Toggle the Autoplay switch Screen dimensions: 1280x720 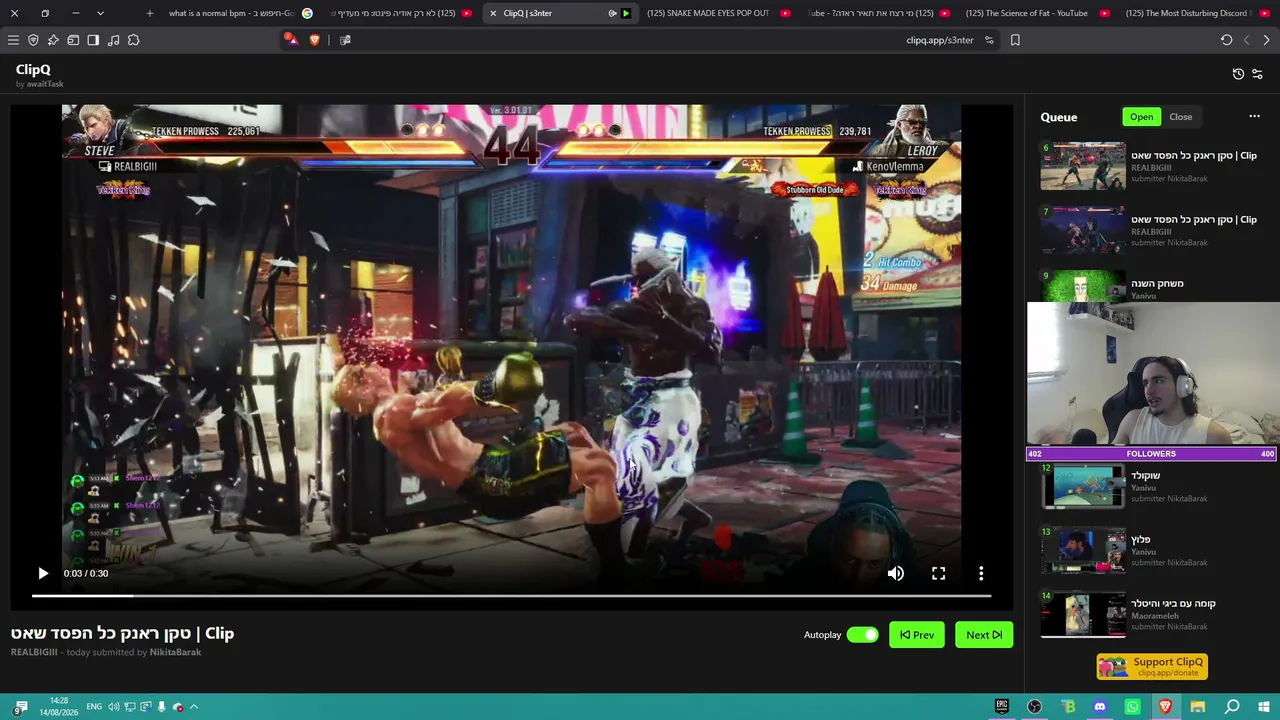coord(862,635)
